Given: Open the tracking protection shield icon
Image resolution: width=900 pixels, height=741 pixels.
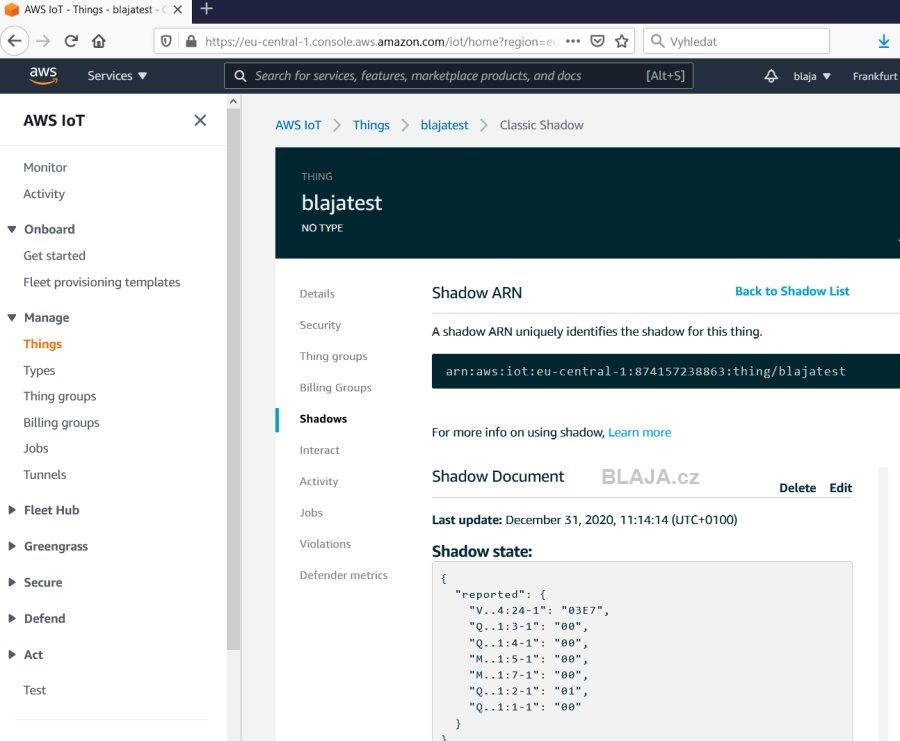Looking at the screenshot, I should 166,41.
